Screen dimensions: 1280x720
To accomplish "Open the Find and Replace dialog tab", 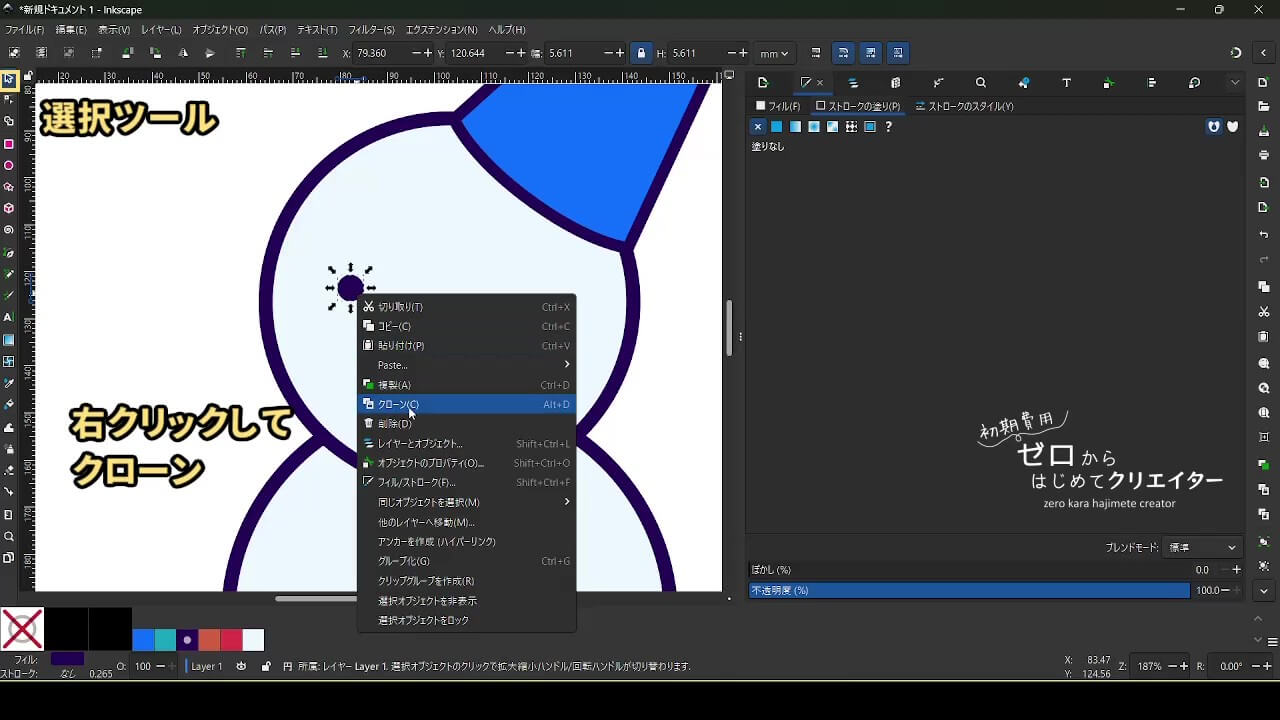I will click(981, 83).
